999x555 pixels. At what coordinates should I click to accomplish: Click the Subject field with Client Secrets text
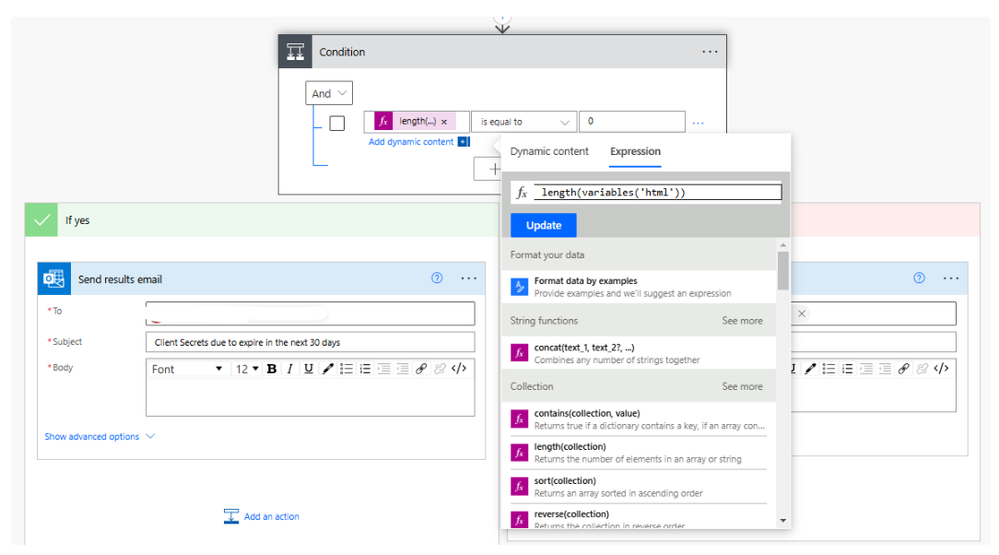[310, 342]
